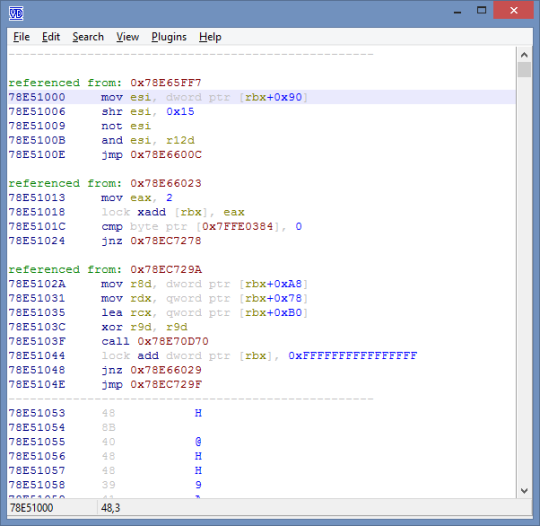Select the 'xor r9d, r9d' line
The image size is (540, 526).
point(262,327)
